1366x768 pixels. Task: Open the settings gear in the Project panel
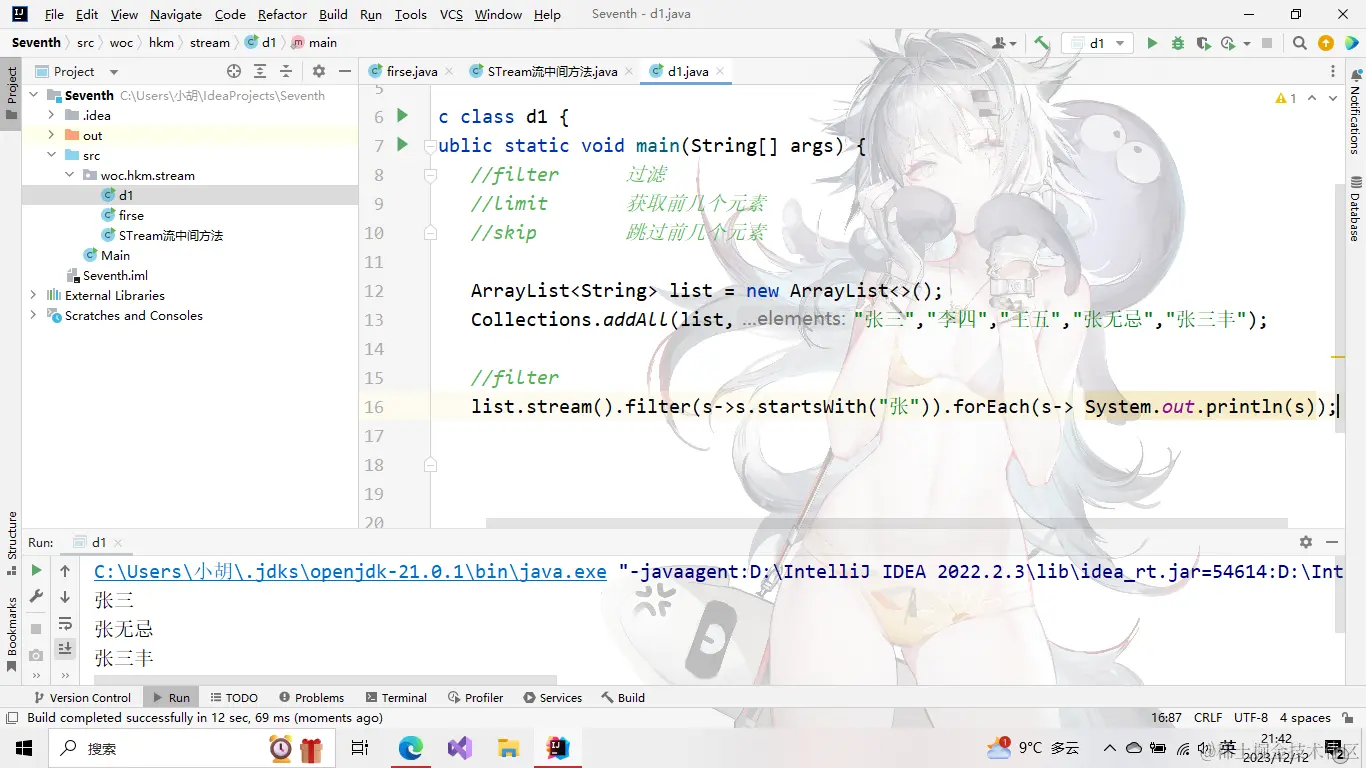click(x=319, y=71)
